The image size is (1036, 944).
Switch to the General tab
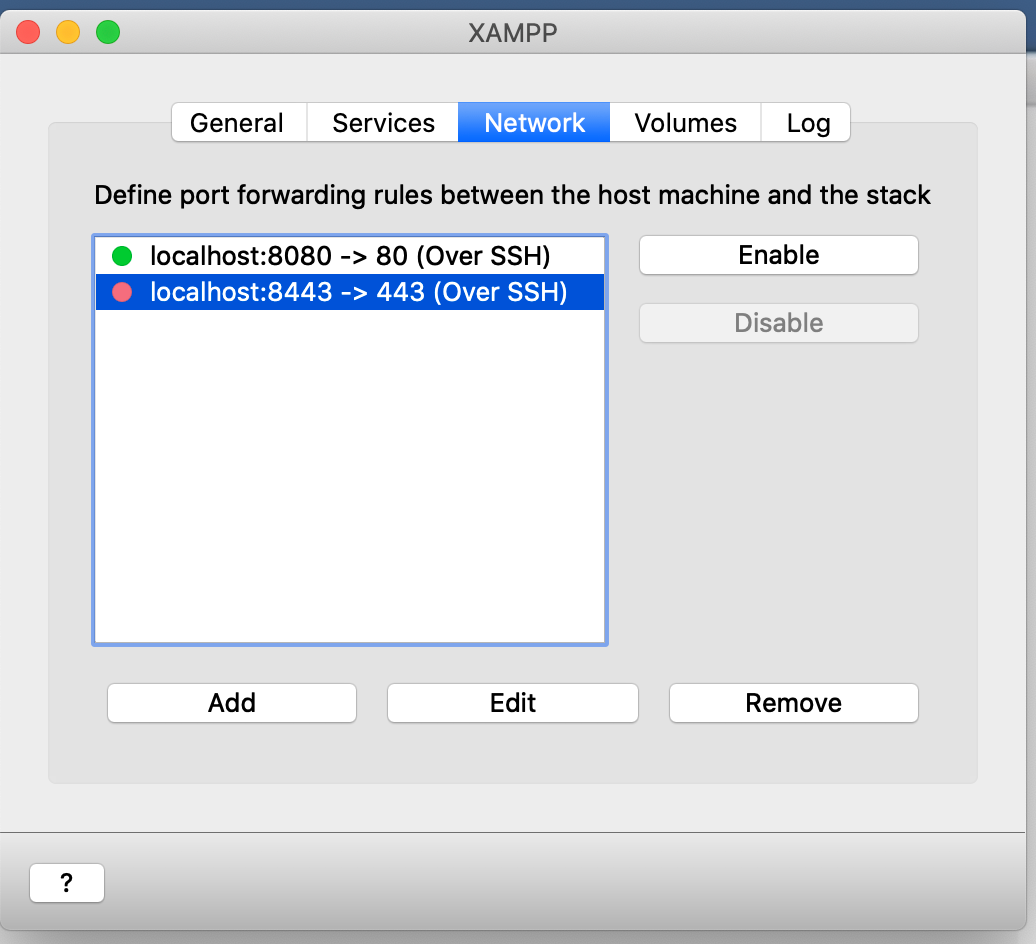click(239, 122)
